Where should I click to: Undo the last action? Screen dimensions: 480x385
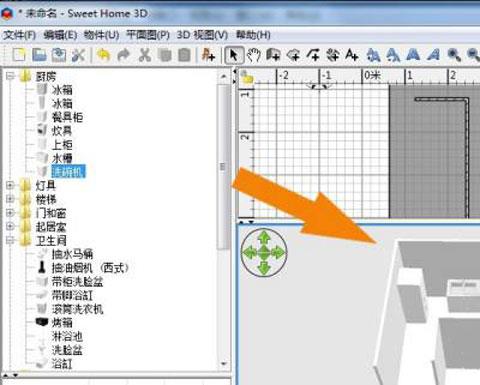point(103,55)
